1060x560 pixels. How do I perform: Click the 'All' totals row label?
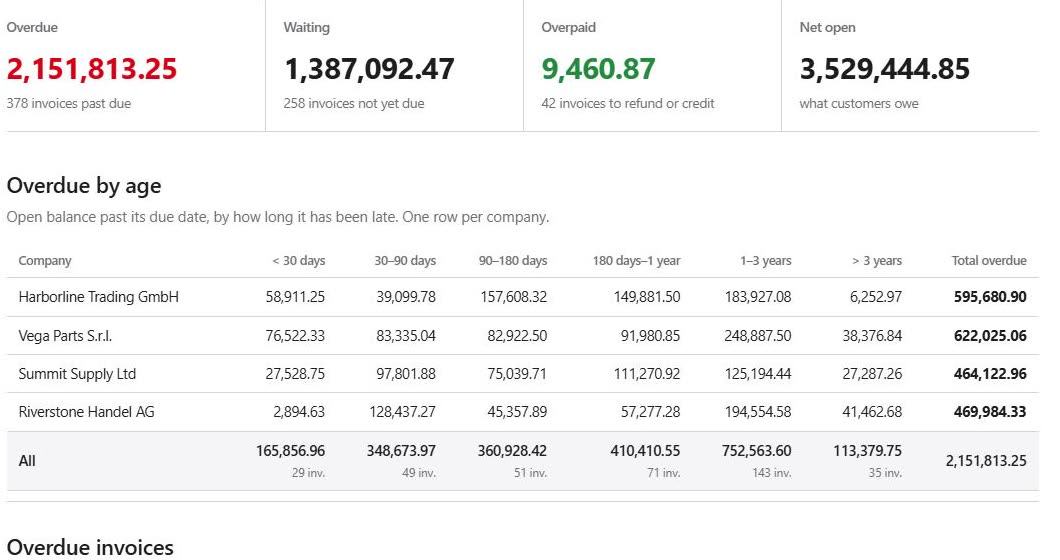27,461
